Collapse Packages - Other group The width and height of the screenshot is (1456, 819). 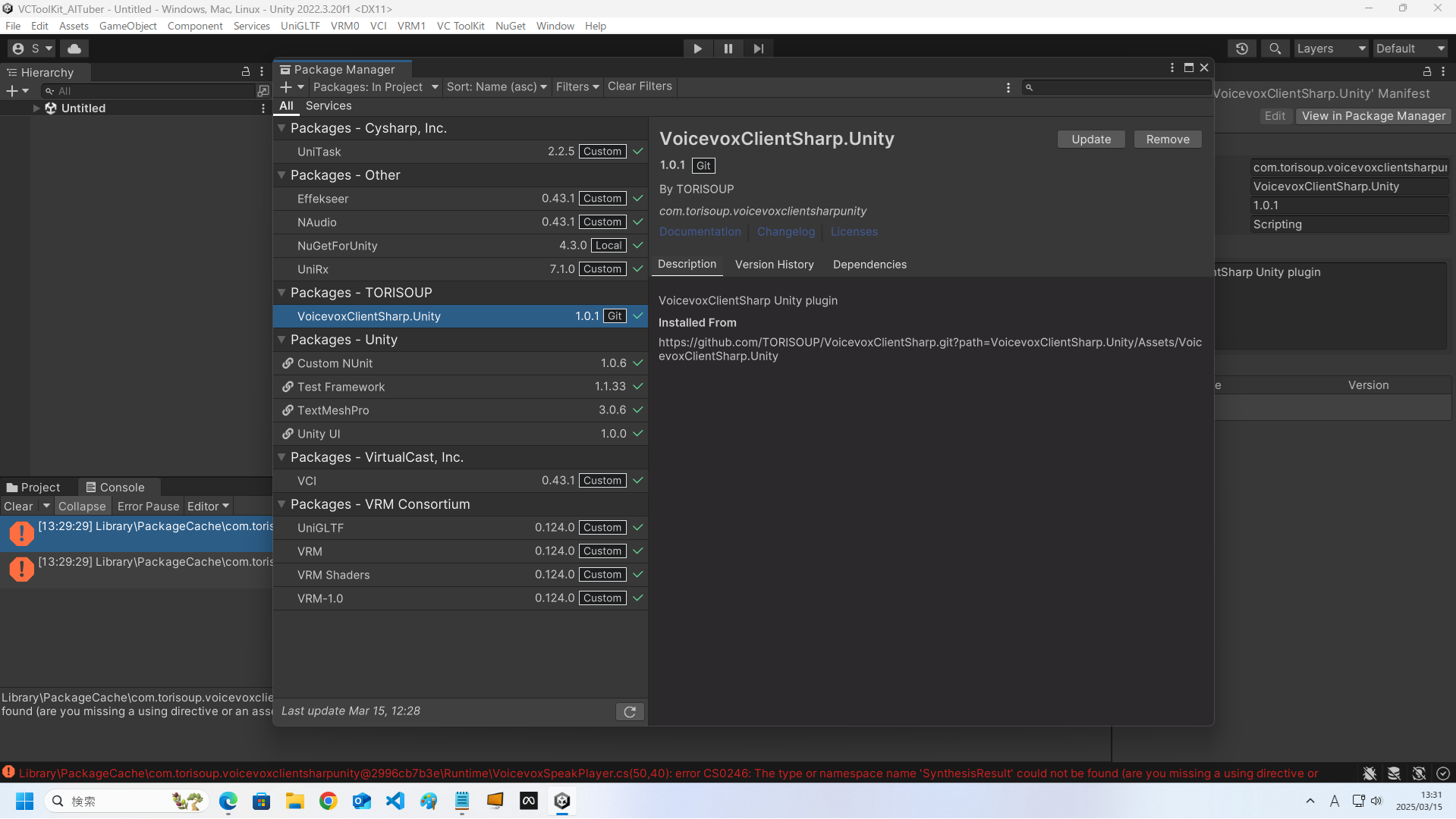281,175
